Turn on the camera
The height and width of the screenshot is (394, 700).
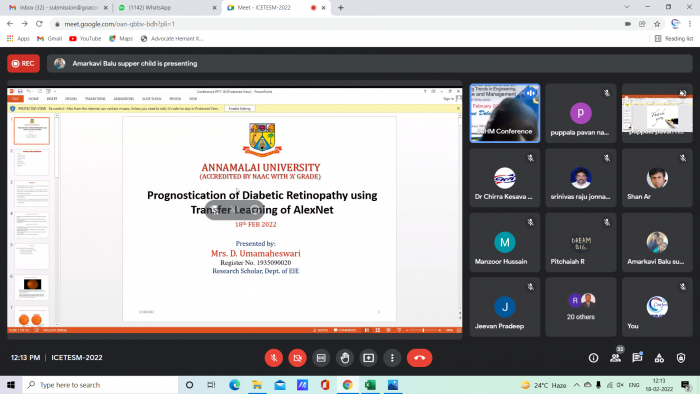pyautogui.click(x=297, y=358)
